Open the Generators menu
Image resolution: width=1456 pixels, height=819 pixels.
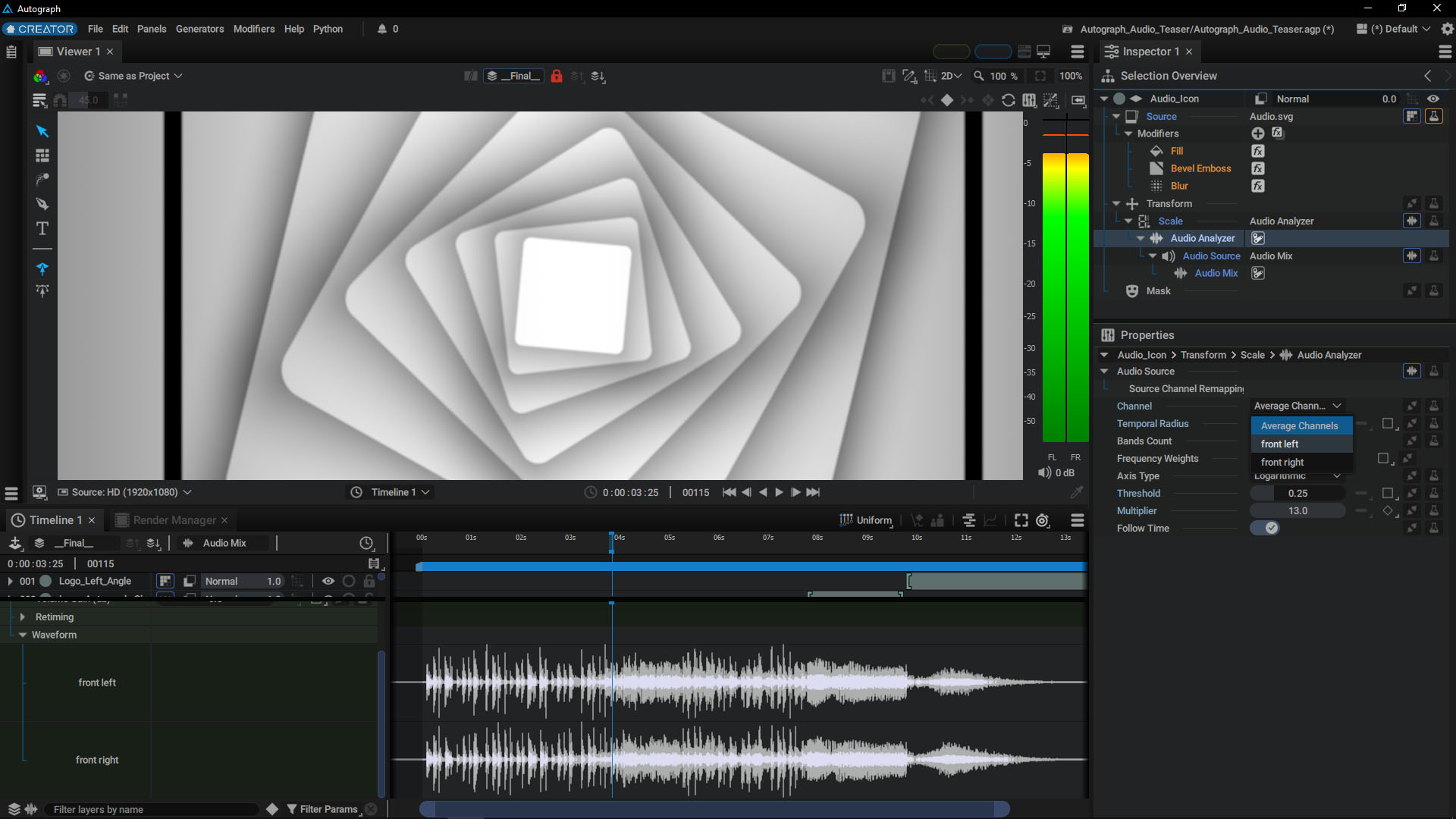click(199, 29)
